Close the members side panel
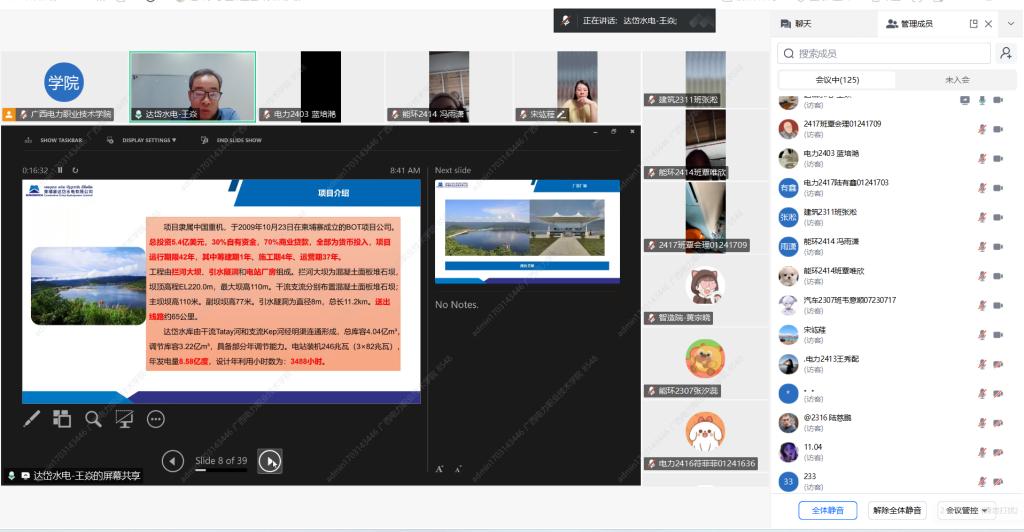 point(989,23)
